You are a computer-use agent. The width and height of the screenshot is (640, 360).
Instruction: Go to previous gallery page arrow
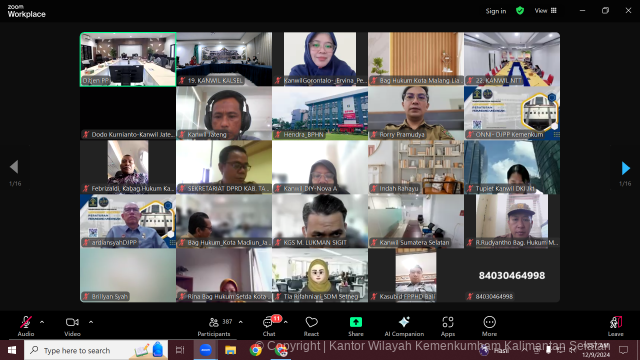pyautogui.click(x=14, y=167)
